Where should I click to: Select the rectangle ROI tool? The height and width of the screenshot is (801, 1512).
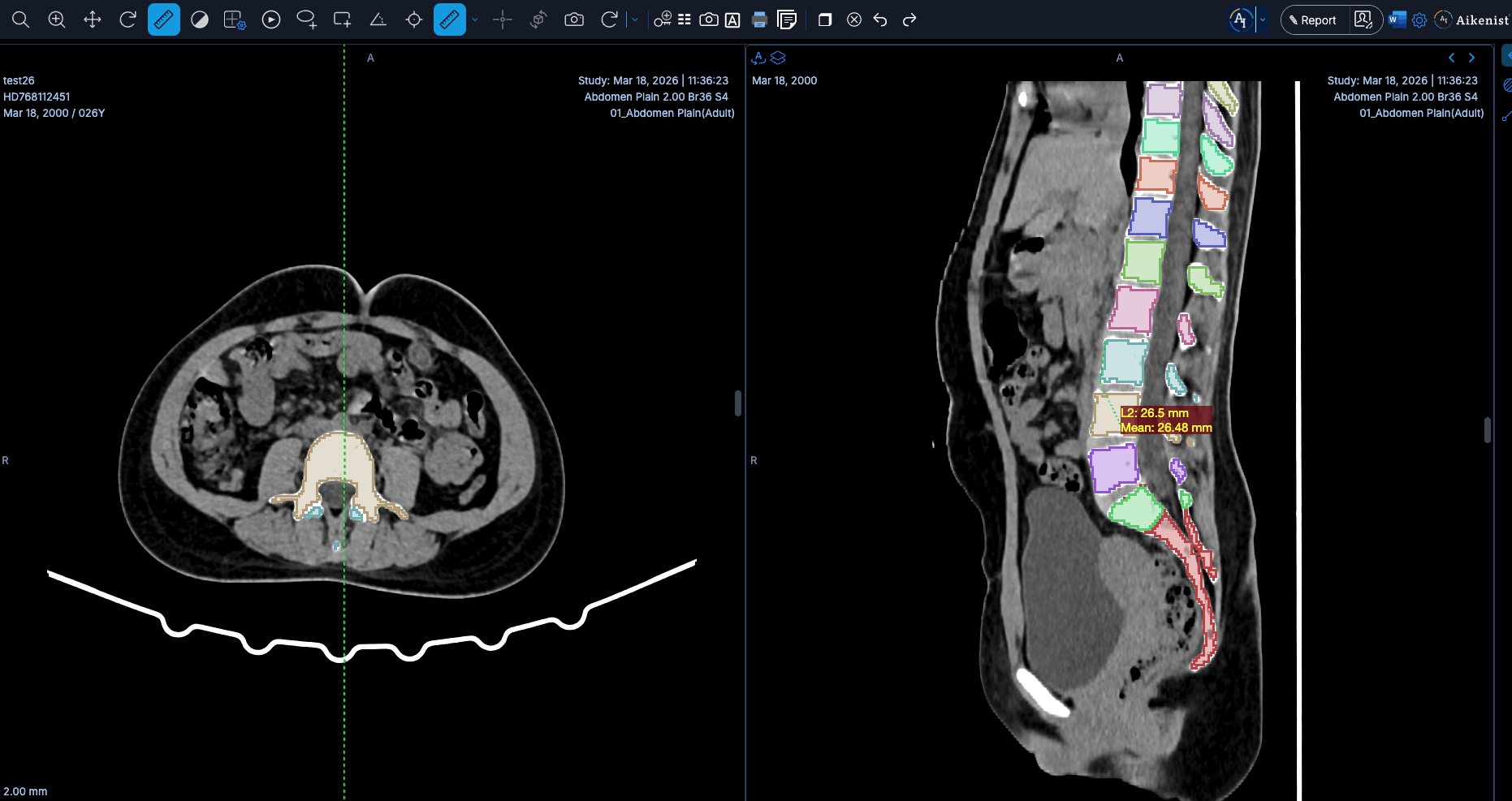(342, 19)
